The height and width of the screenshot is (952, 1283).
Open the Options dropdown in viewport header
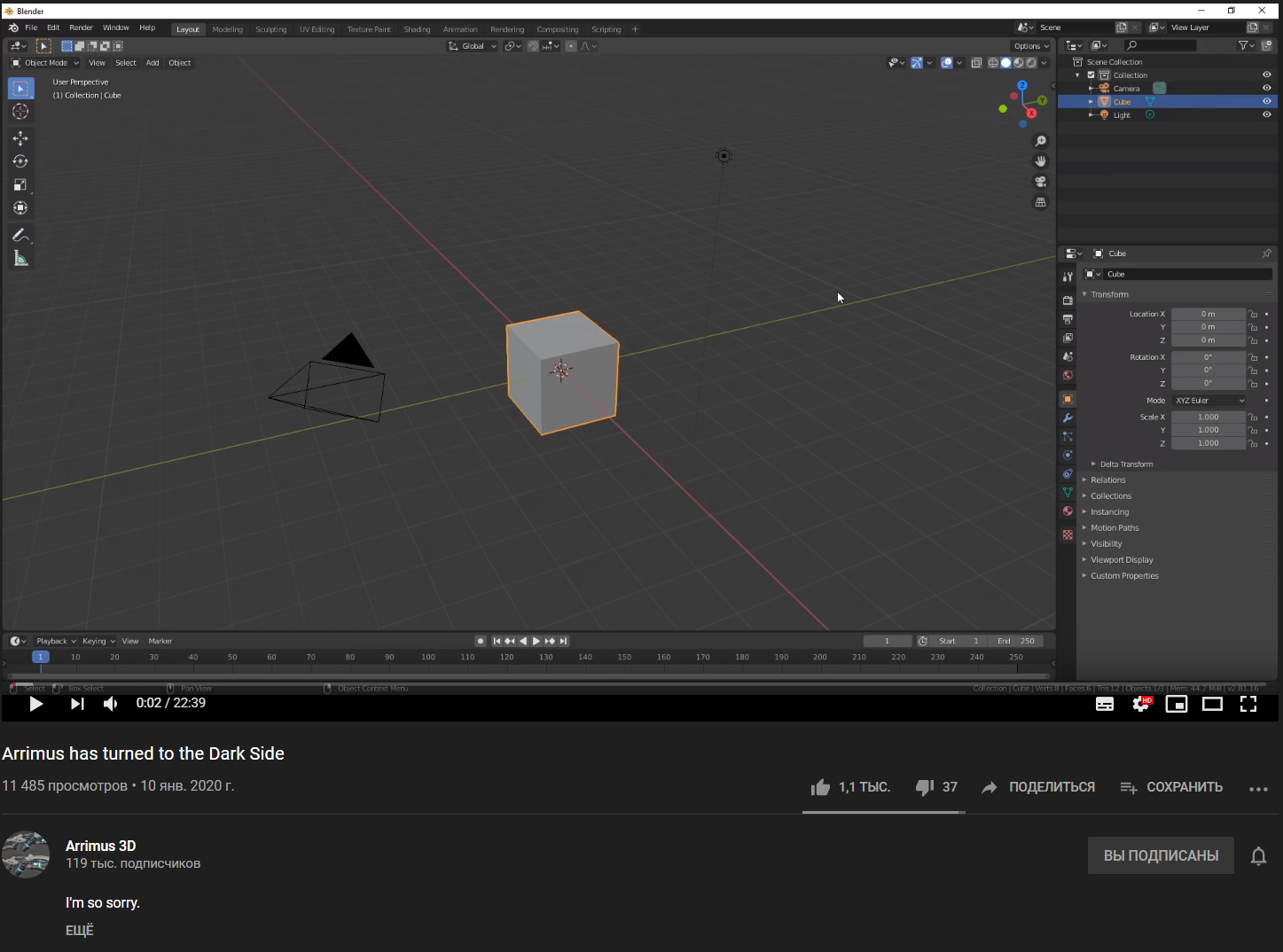1030,46
